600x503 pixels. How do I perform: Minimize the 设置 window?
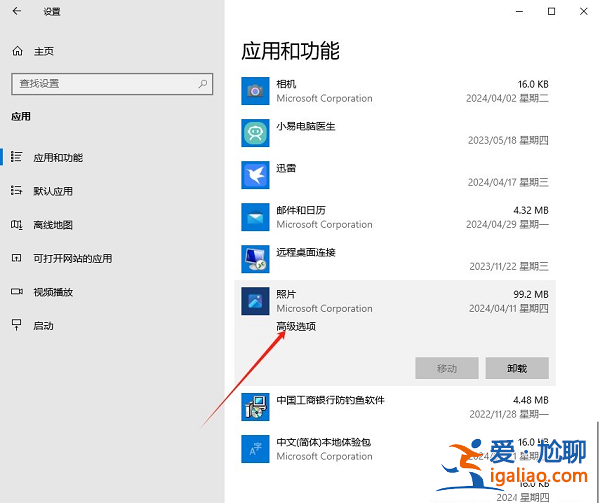[519, 11]
